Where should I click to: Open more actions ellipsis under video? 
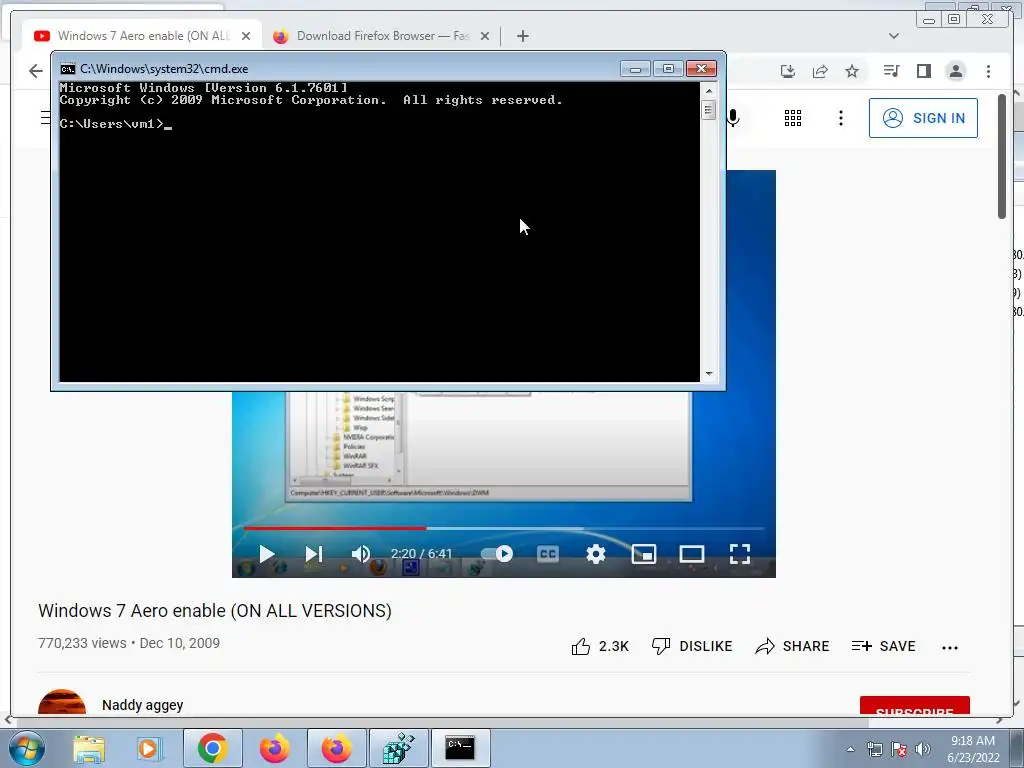[x=950, y=647]
